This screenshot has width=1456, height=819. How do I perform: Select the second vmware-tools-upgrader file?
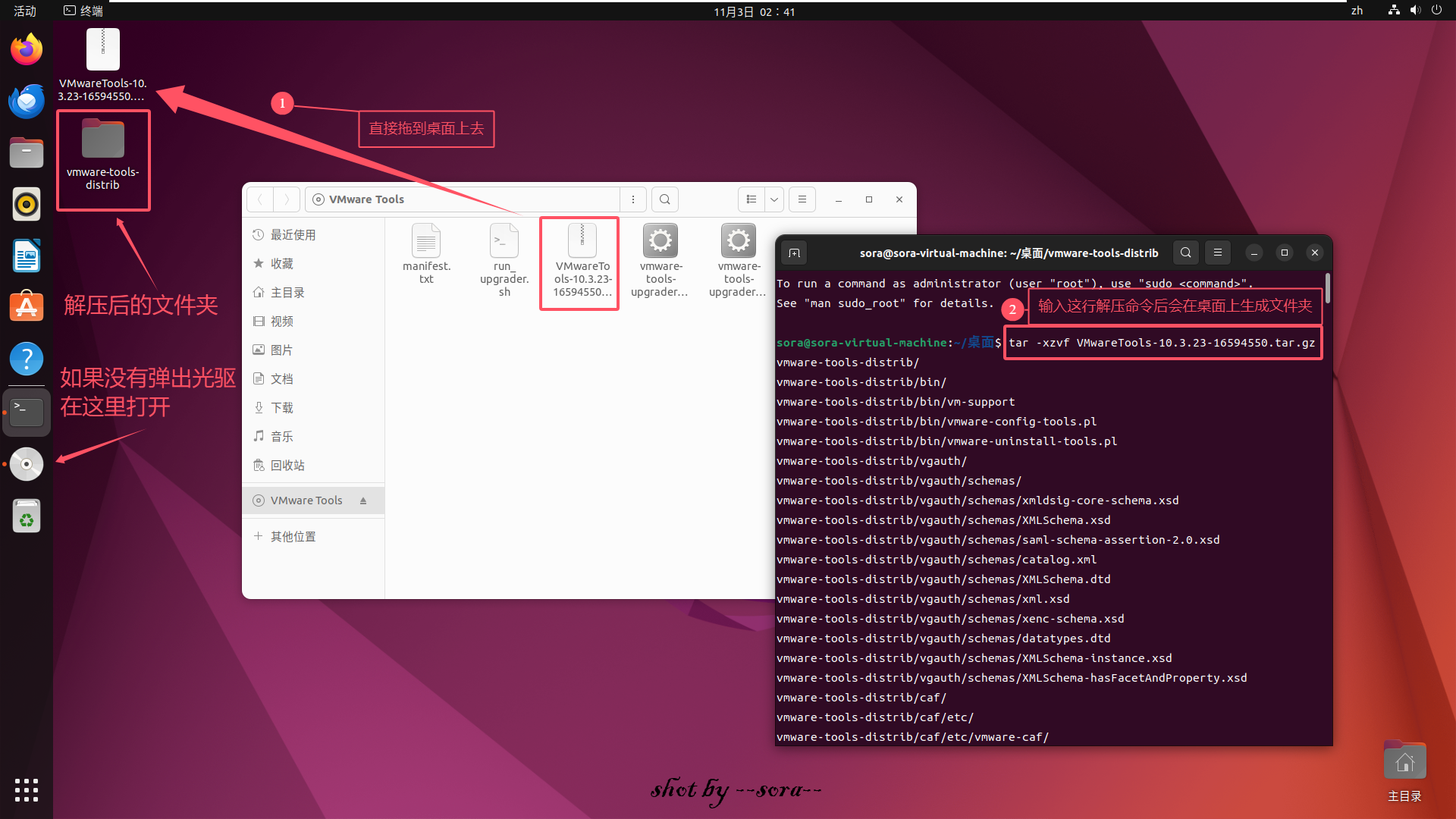coord(739,260)
